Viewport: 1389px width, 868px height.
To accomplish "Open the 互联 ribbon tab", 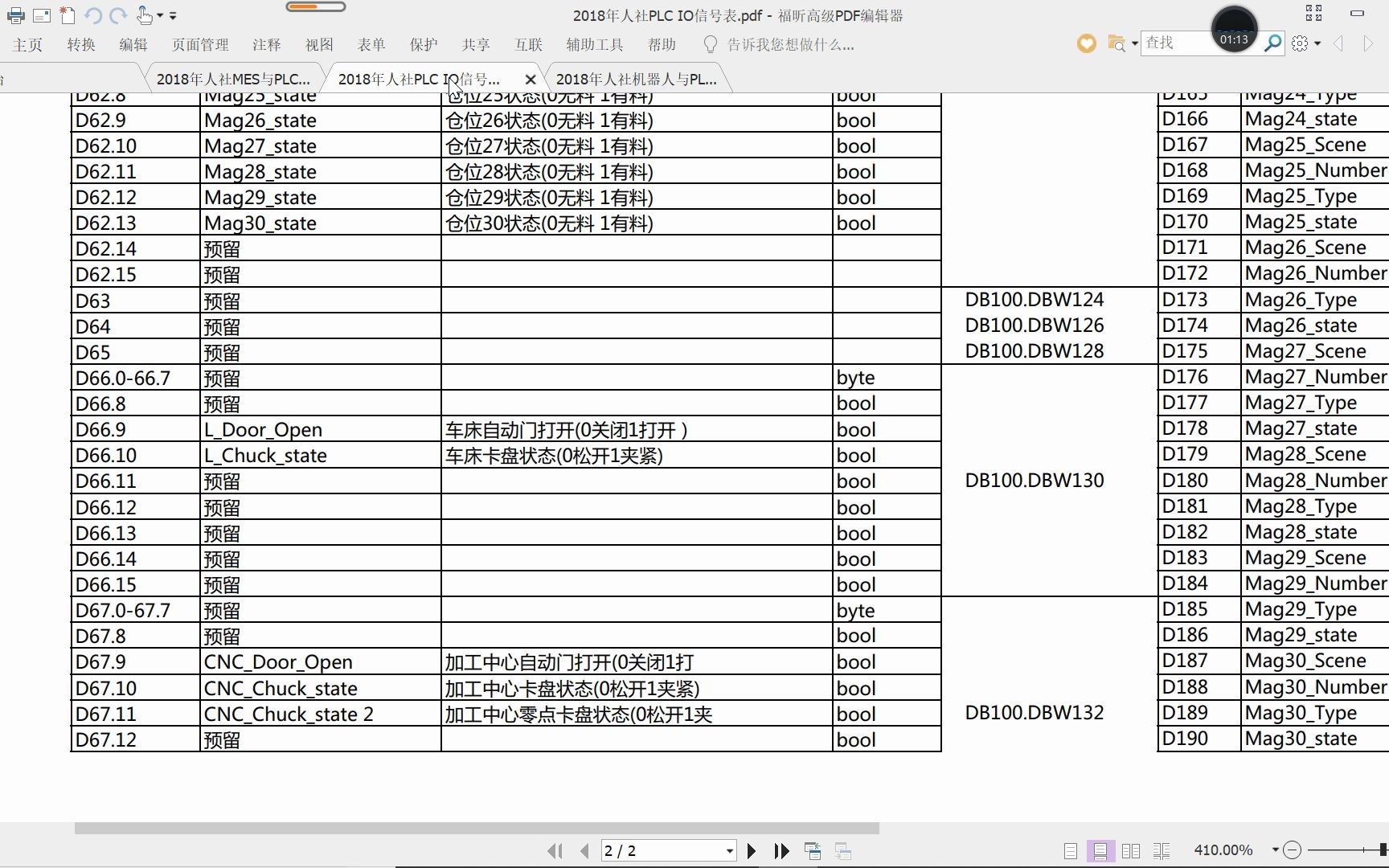I will (x=529, y=44).
